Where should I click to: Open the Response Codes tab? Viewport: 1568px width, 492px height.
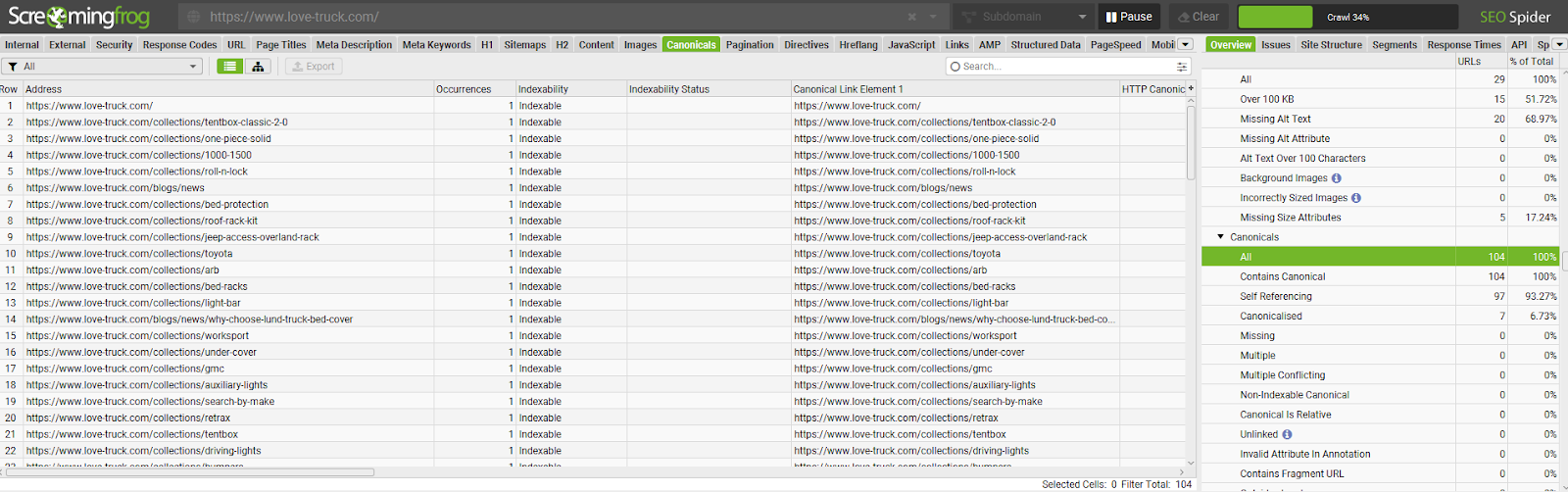coord(179,45)
